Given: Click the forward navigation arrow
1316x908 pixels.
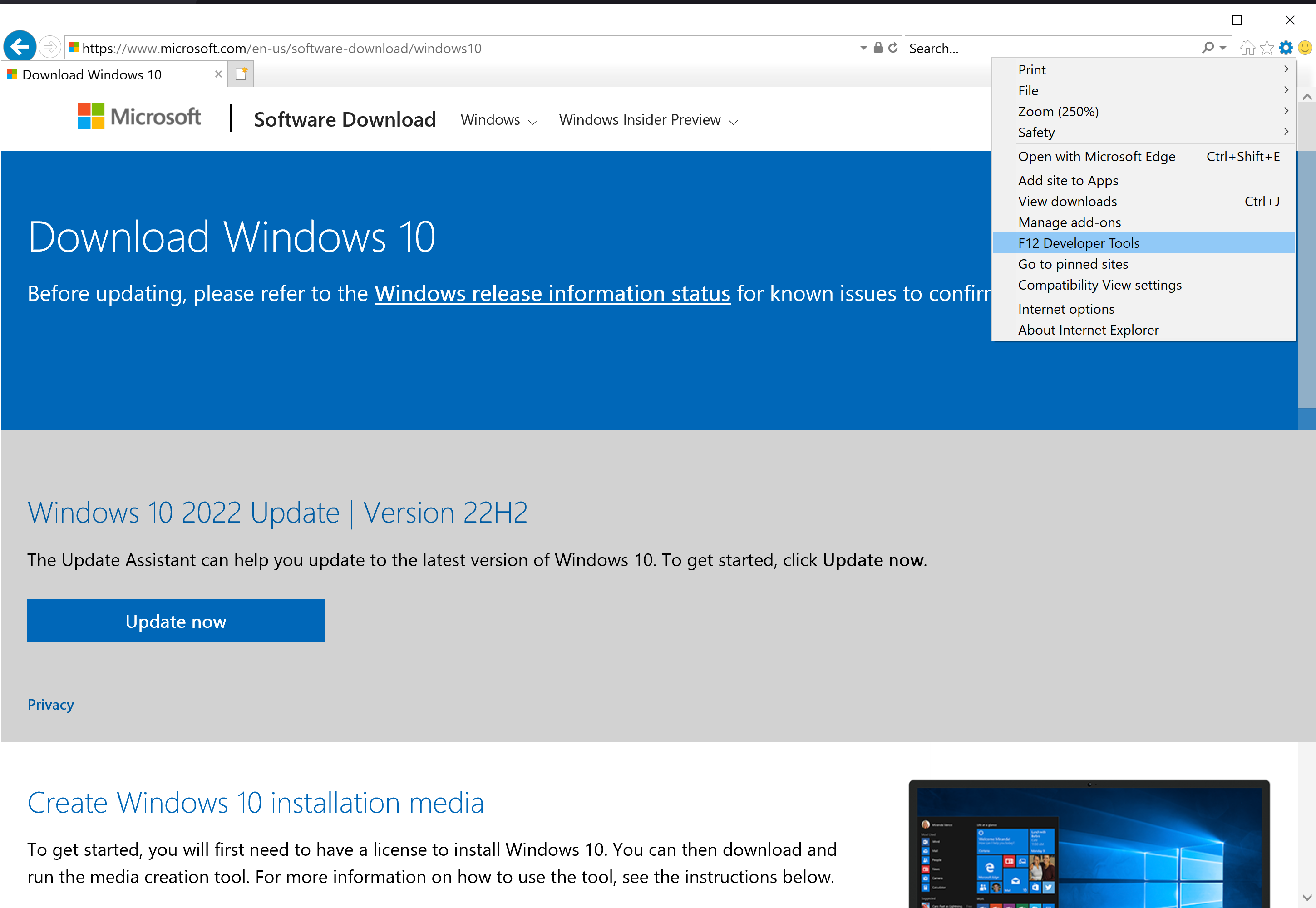Looking at the screenshot, I should 50,47.
